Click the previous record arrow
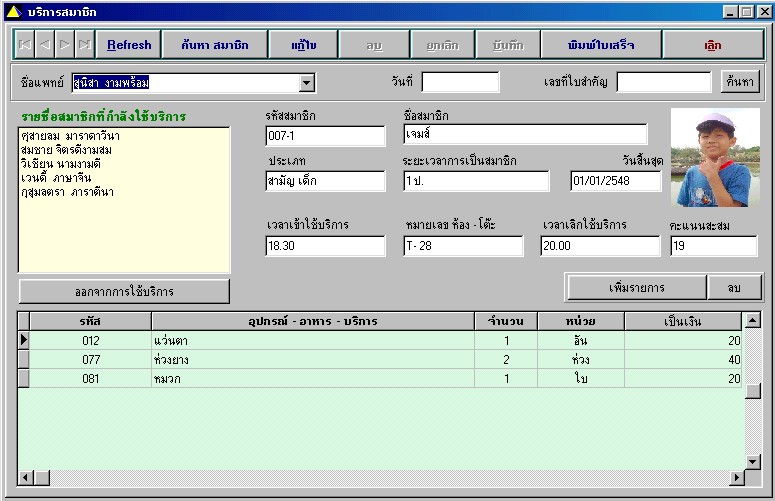Image resolution: width=775 pixels, height=501 pixels. tap(45, 45)
